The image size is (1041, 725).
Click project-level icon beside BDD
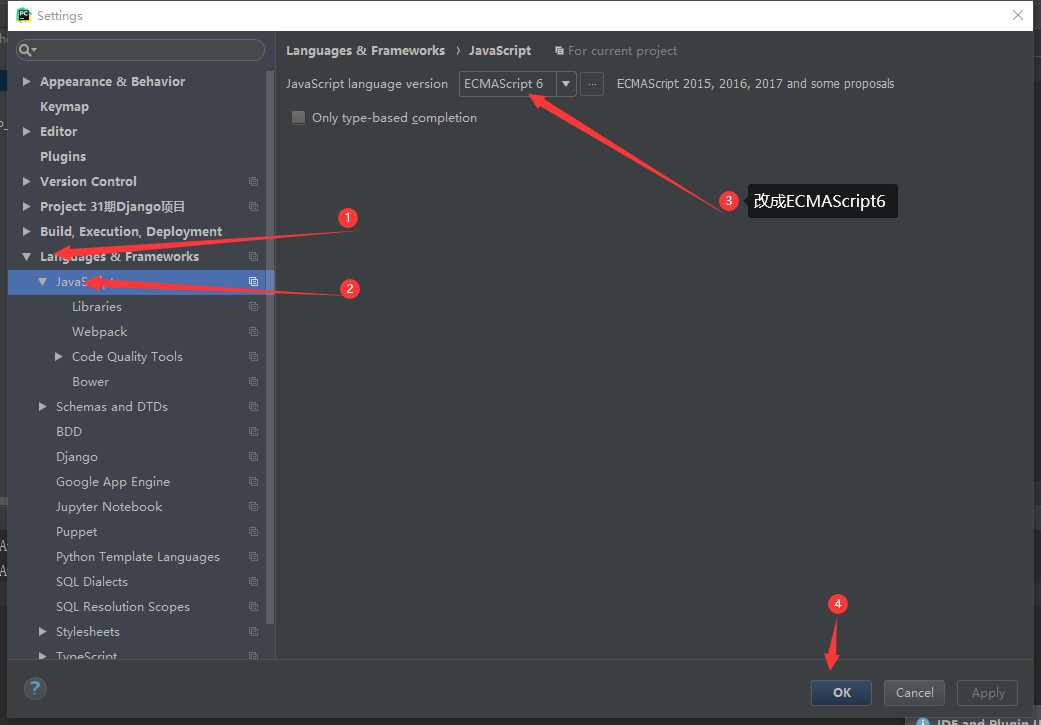253,432
